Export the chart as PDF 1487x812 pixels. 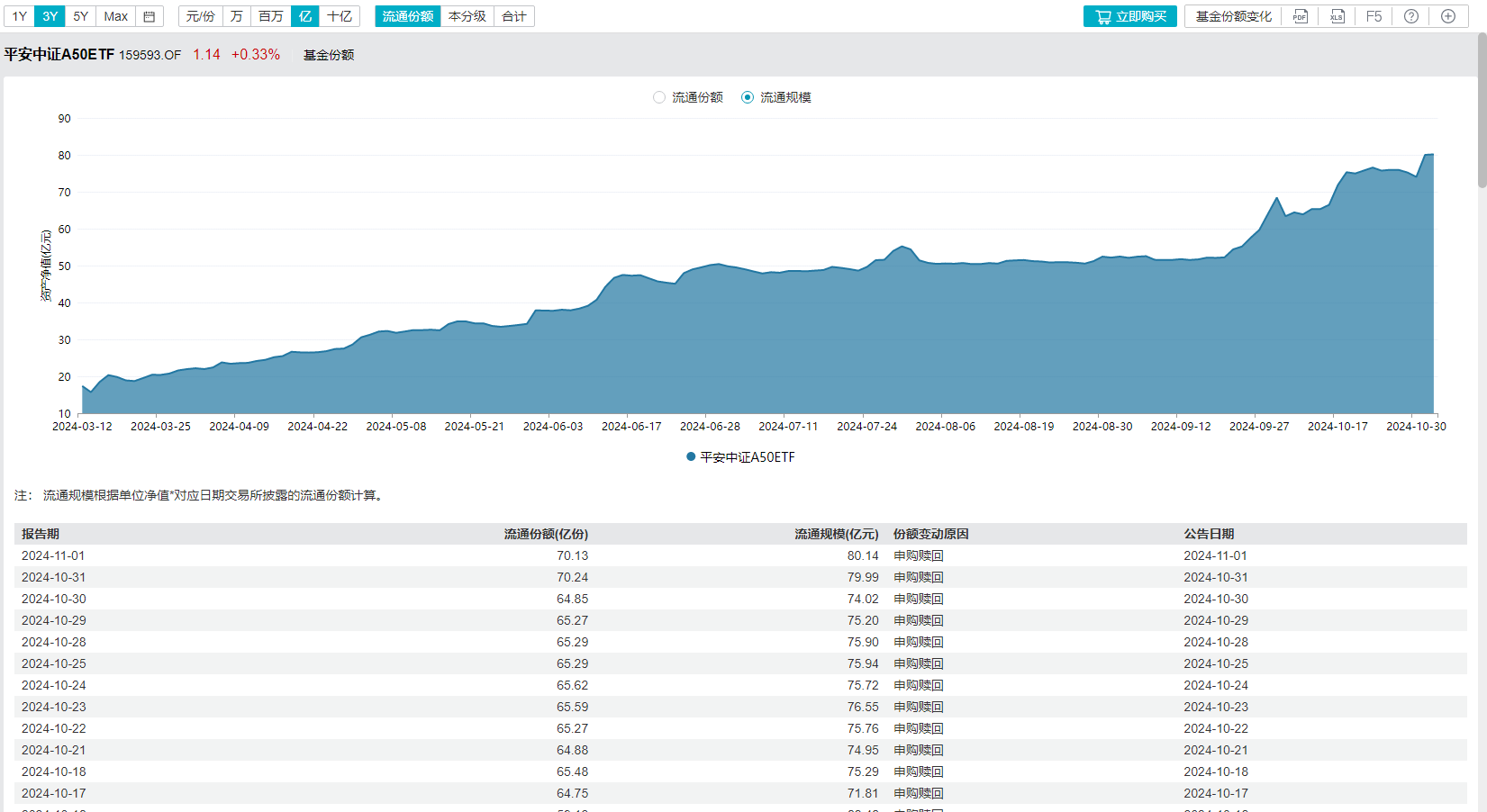click(x=1300, y=15)
